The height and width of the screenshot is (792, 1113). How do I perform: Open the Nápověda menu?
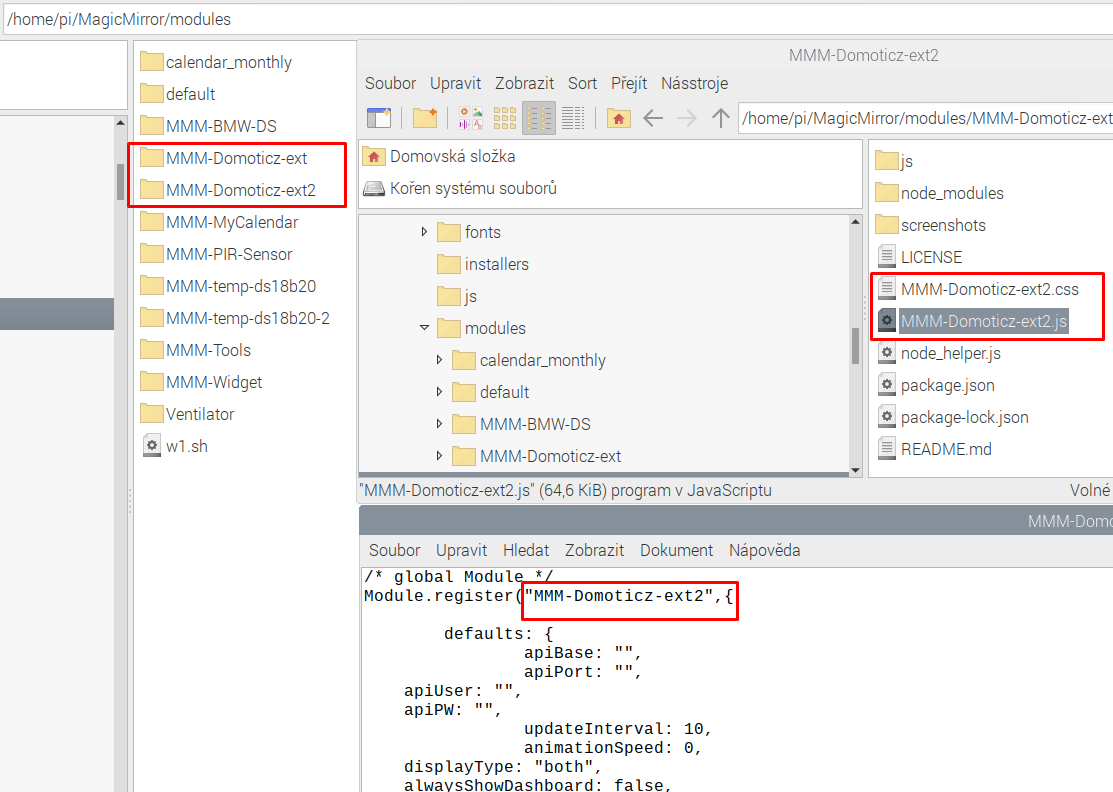click(764, 551)
